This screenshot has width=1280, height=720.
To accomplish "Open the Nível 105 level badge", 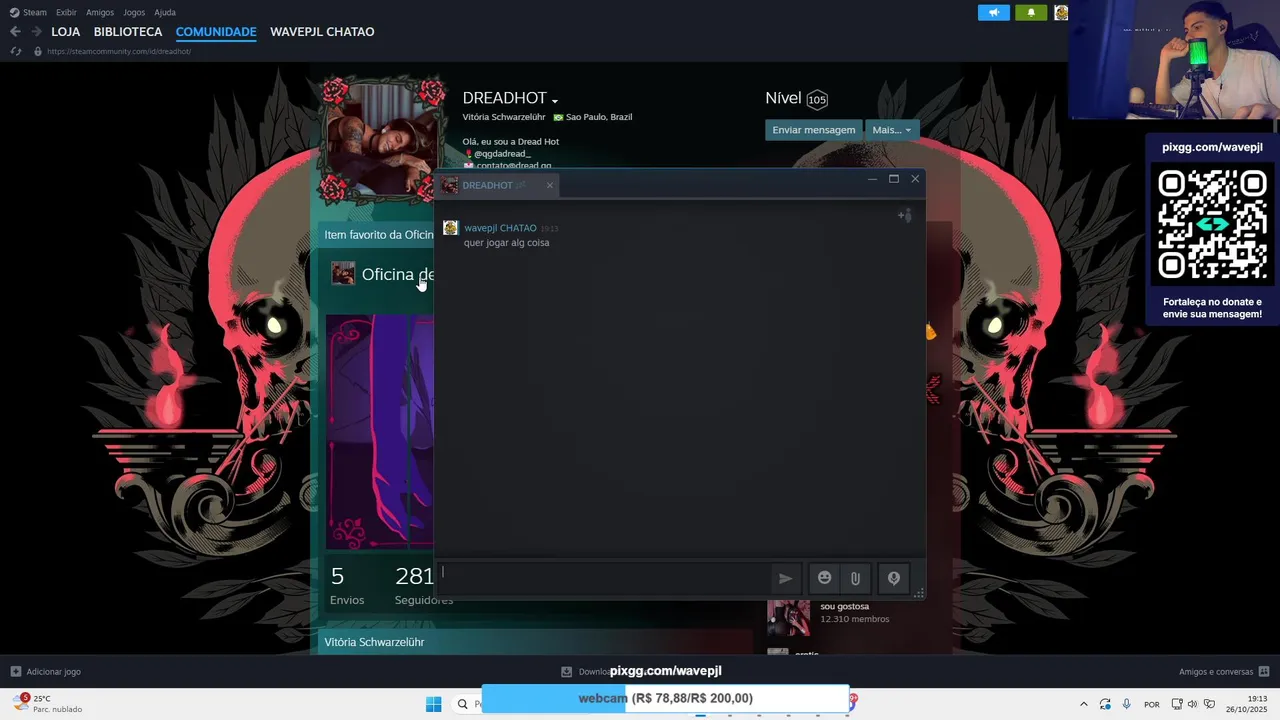I will click(817, 99).
